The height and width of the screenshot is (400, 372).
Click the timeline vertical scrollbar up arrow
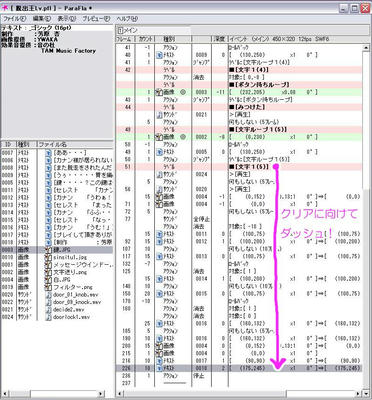click(x=366, y=48)
